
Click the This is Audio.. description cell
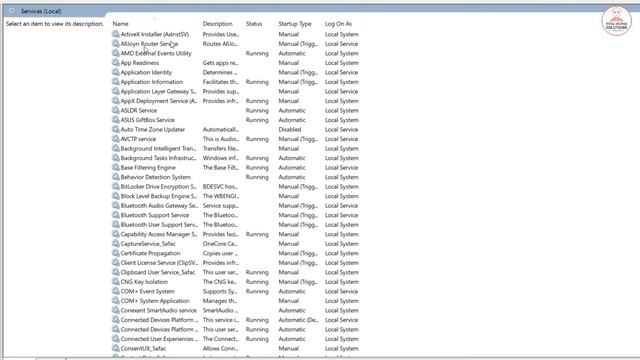click(x=221, y=139)
